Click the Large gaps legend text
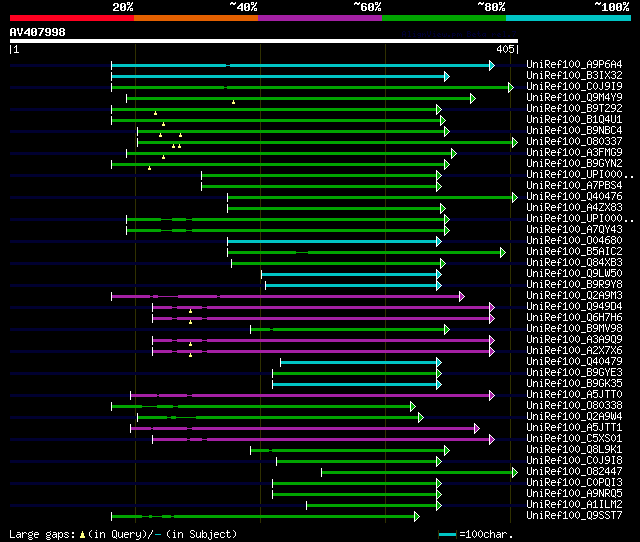The image size is (640, 542). [x=123, y=534]
